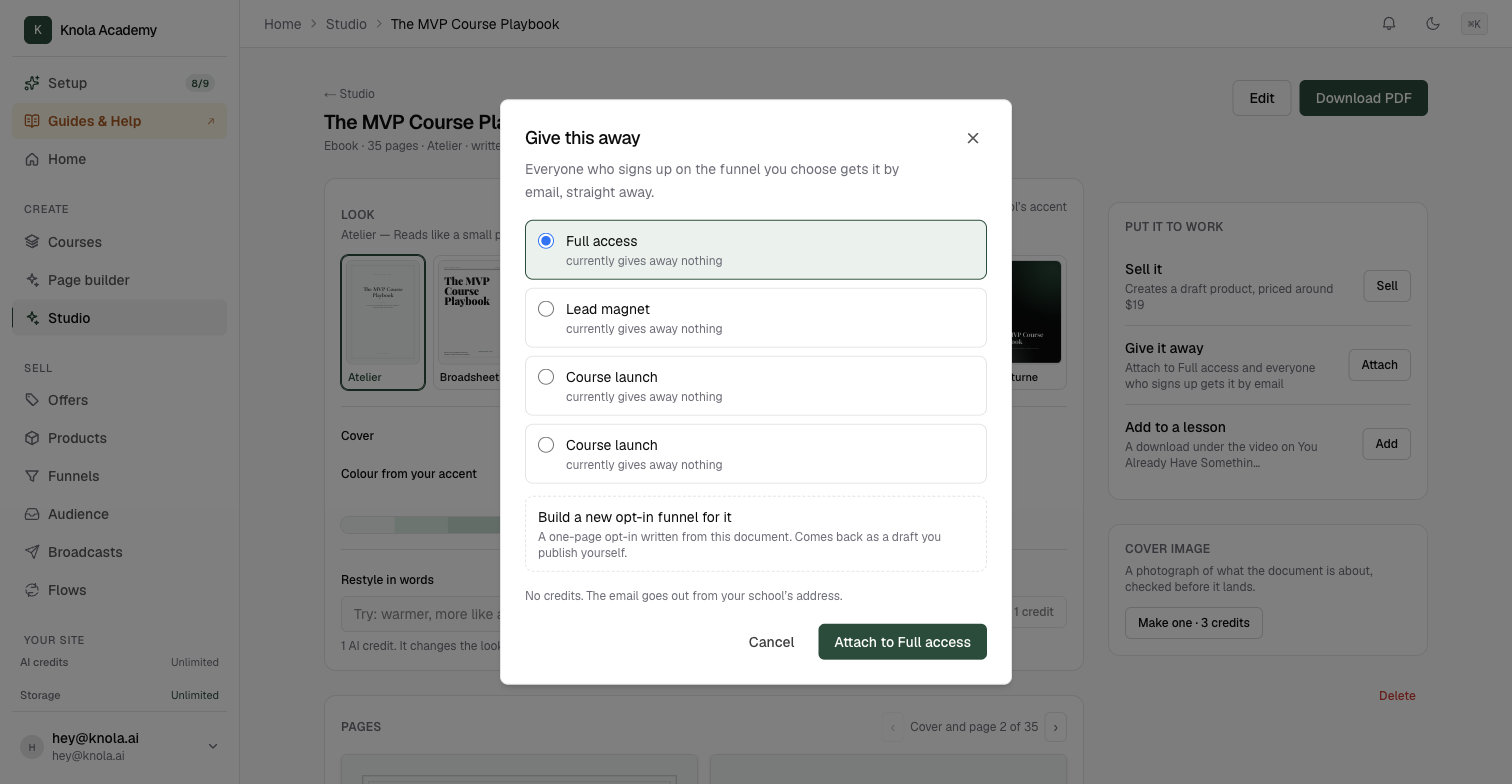Open Funnels using the funnel icon
Viewport: 1512px width, 784px height.
point(32,476)
